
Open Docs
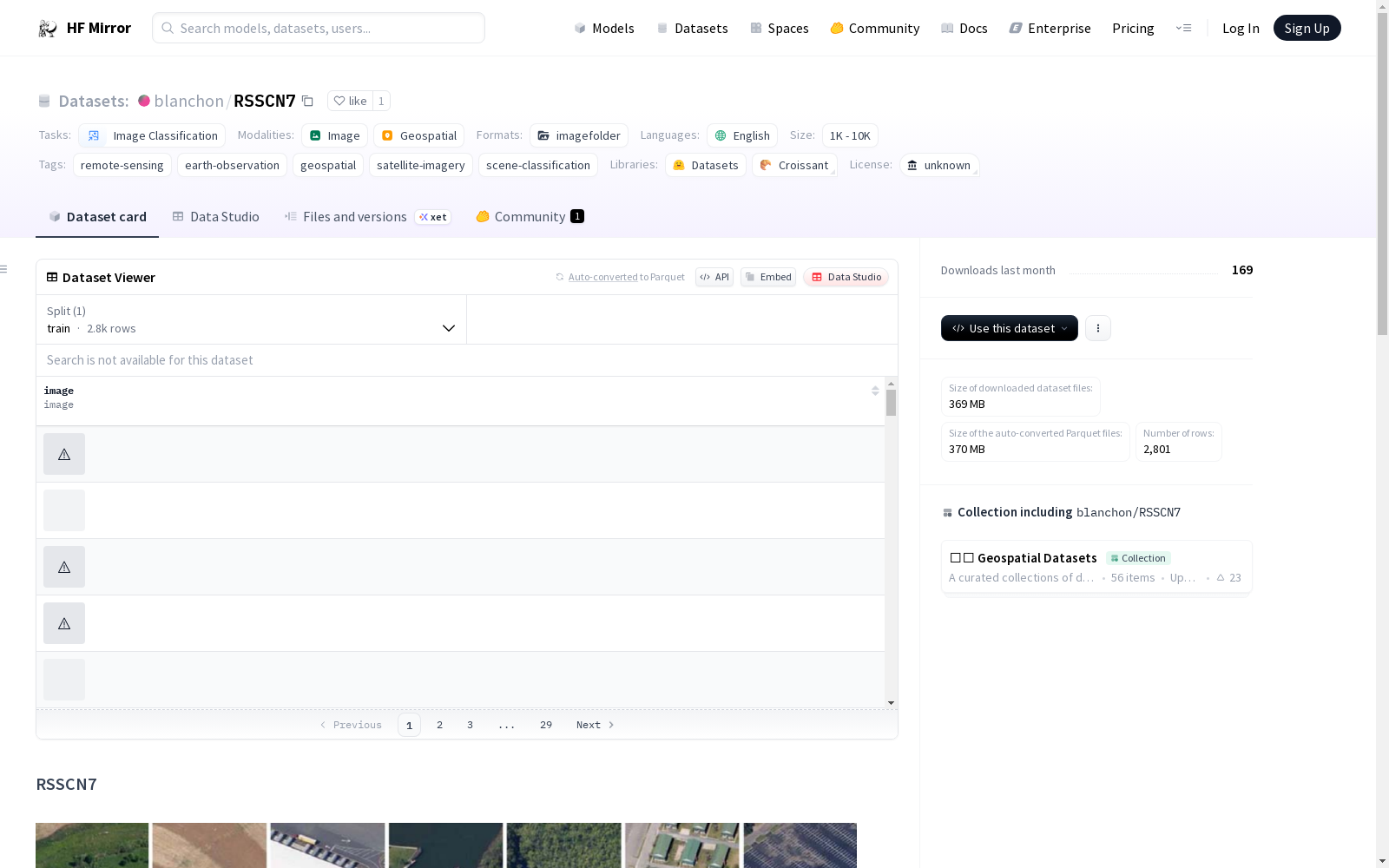tap(964, 29)
